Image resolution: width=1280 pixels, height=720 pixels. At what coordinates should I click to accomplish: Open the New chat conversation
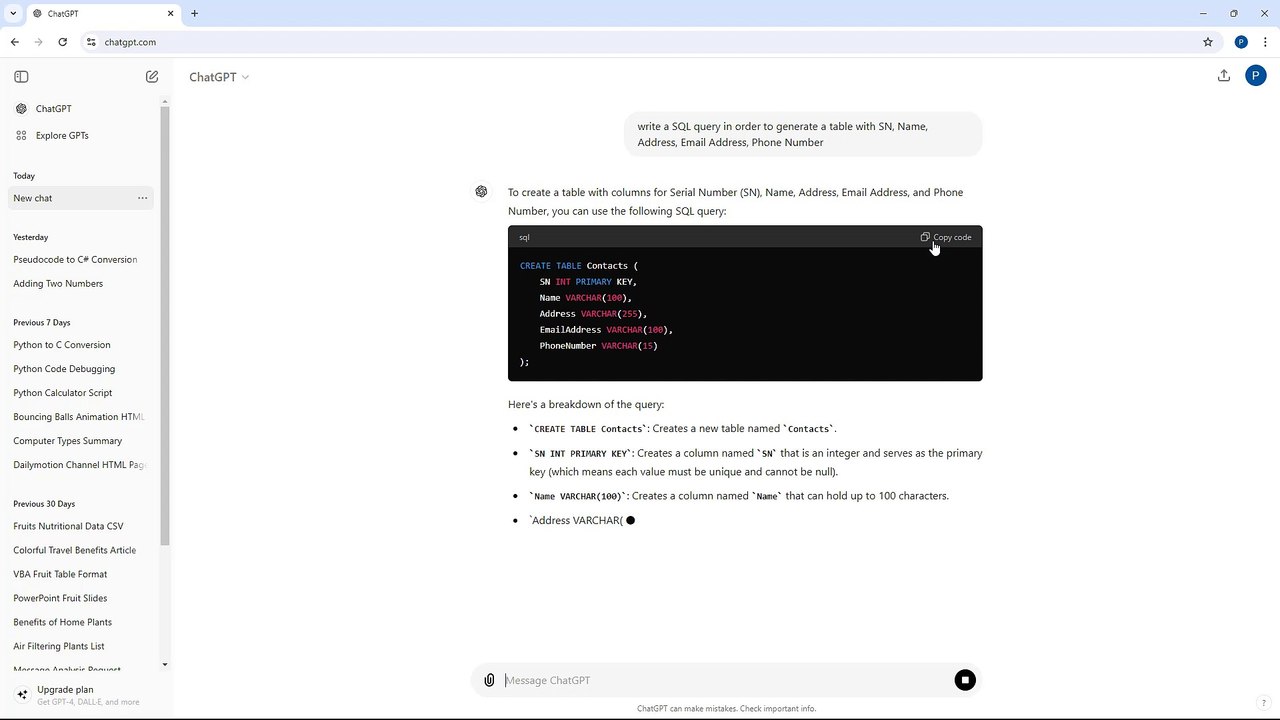coord(82,198)
